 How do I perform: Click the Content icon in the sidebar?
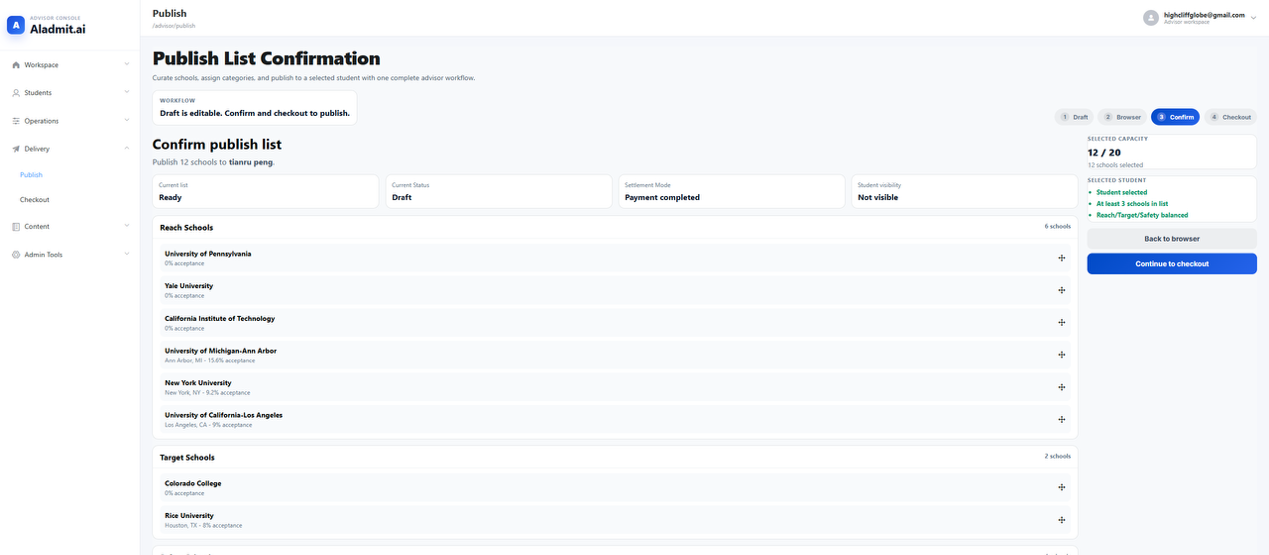pyautogui.click(x=16, y=227)
